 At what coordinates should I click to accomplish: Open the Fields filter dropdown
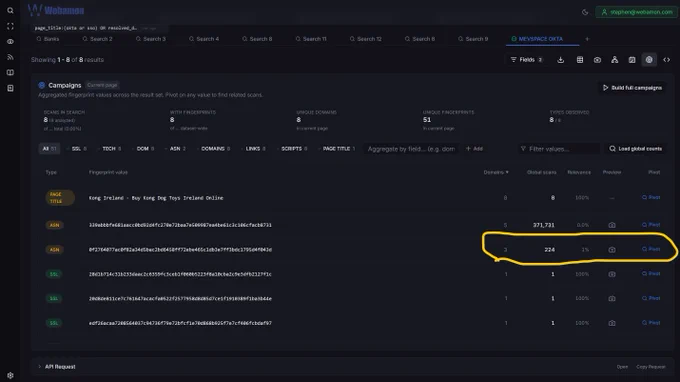[526, 60]
